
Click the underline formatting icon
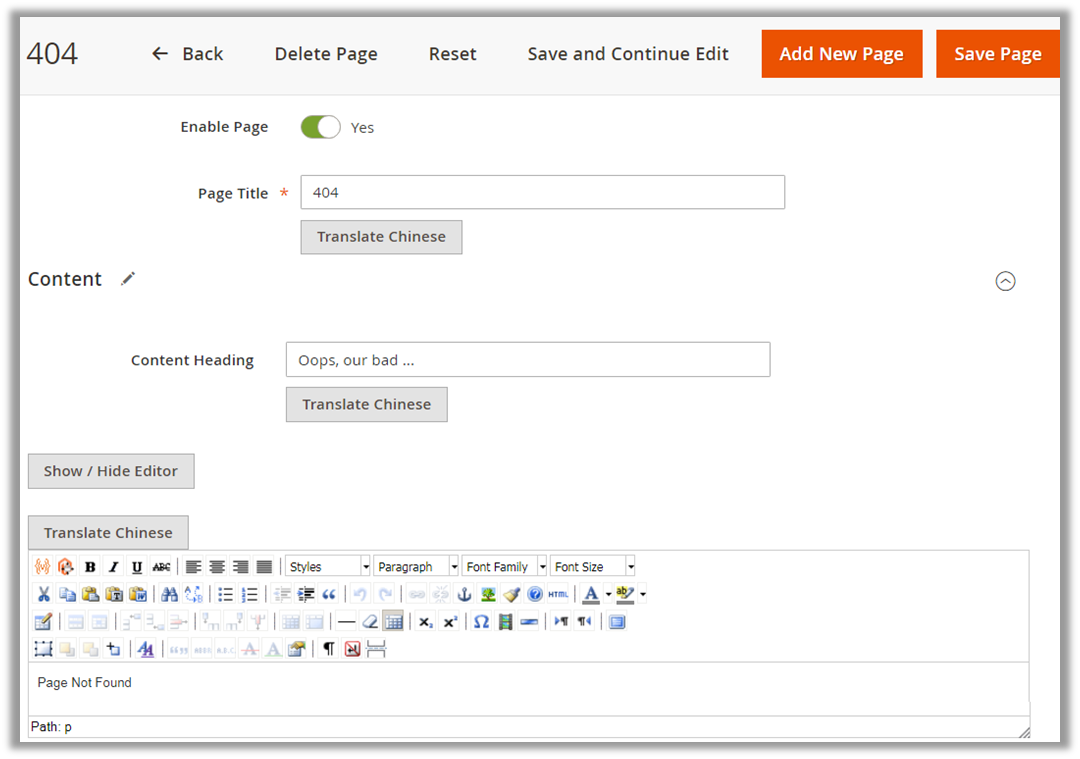click(x=137, y=567)
